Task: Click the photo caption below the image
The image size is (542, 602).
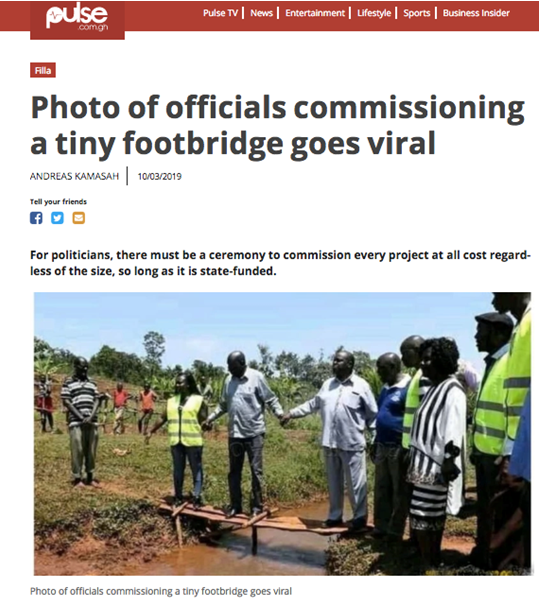Action: pyautogui.click(x=161, y=591)
